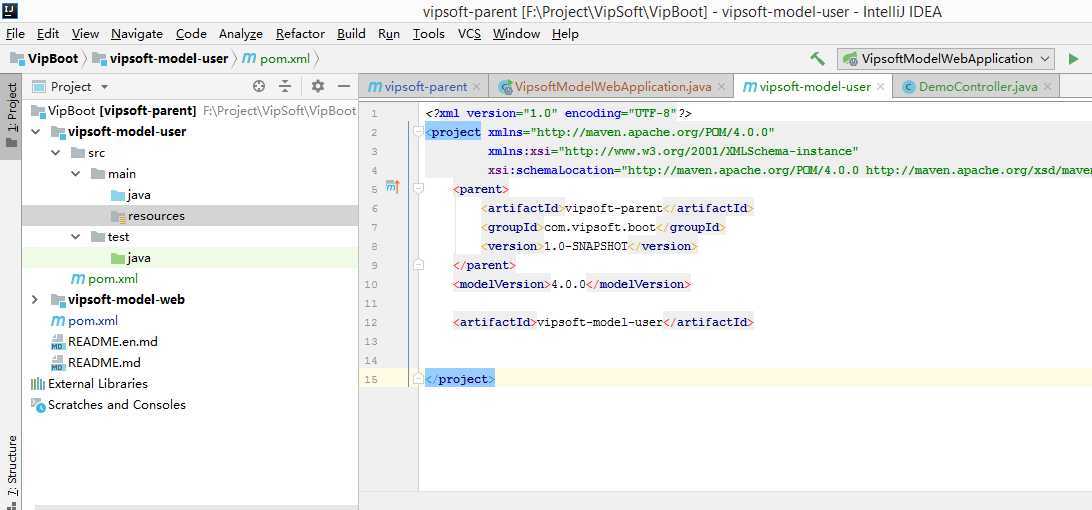Close the DemoController.java tab

tap(1047, 87)
